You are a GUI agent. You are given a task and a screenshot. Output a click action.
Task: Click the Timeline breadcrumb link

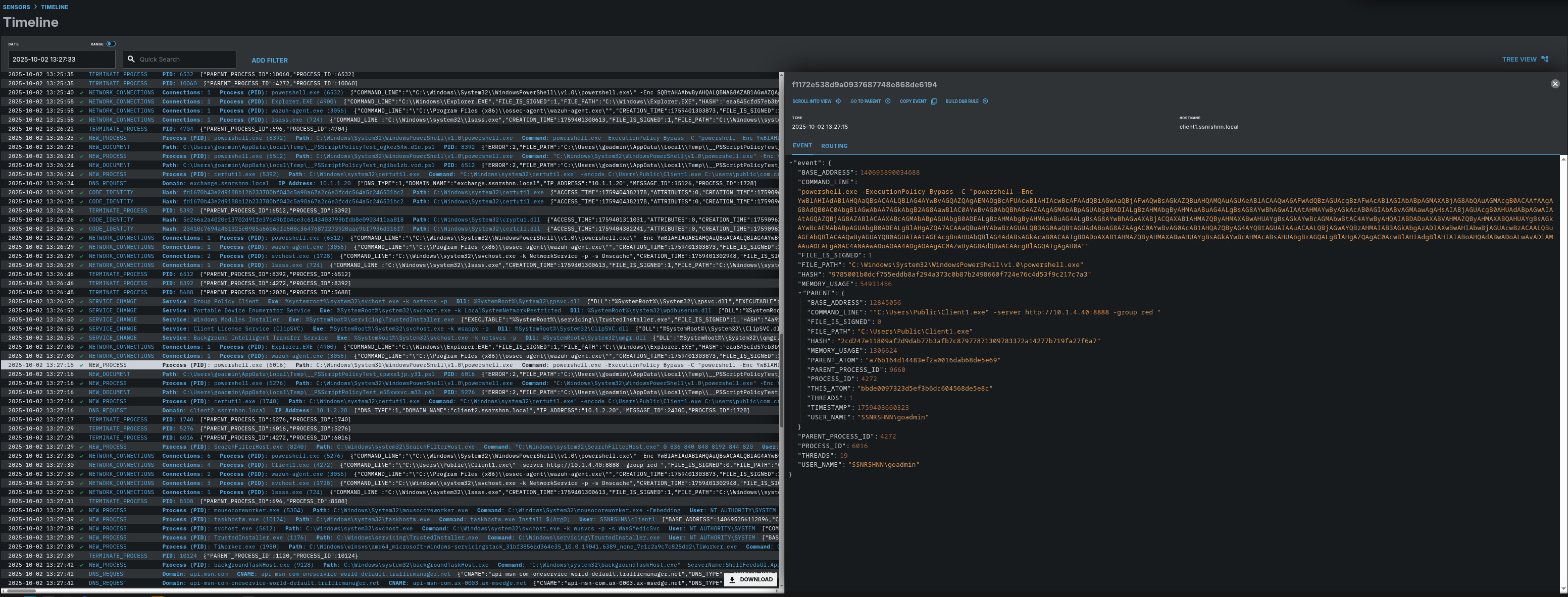54,7
